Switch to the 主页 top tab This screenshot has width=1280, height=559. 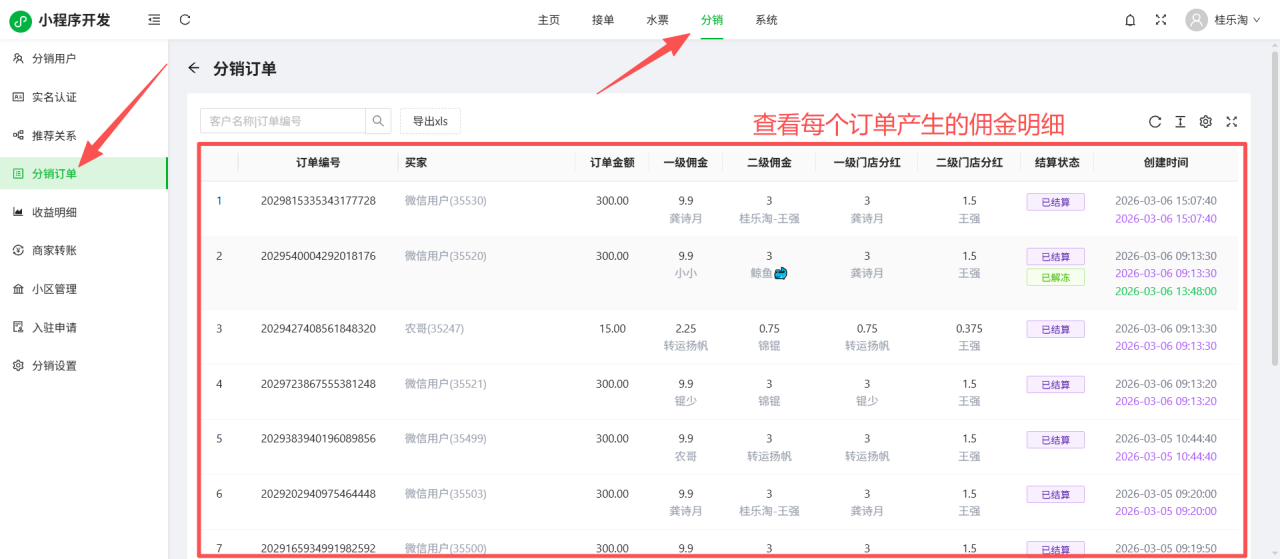point(549,20)
